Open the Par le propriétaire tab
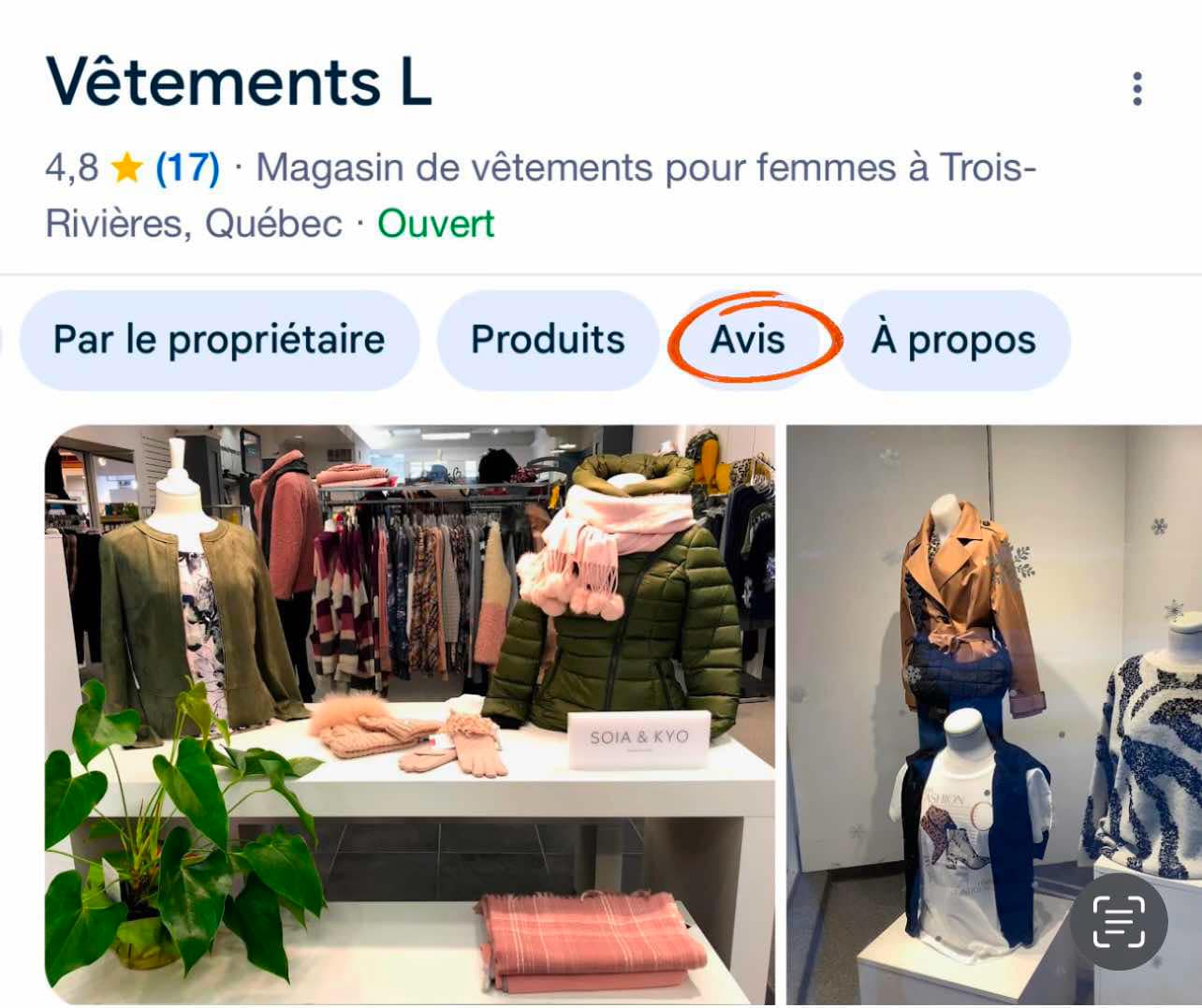The height and width of the screenshot is (1008, 1202). point(219,340)
